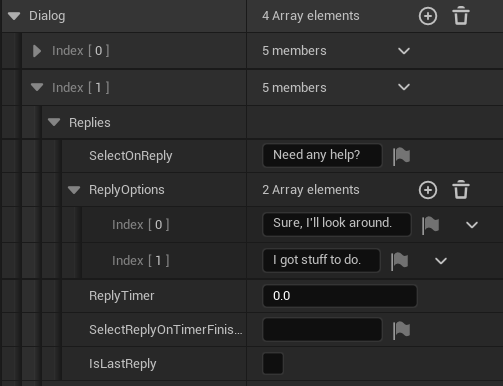503x386 pixels.
Task: Open chevron beside 'I got stuff to do.'
Action: click(x=441, y=261)
